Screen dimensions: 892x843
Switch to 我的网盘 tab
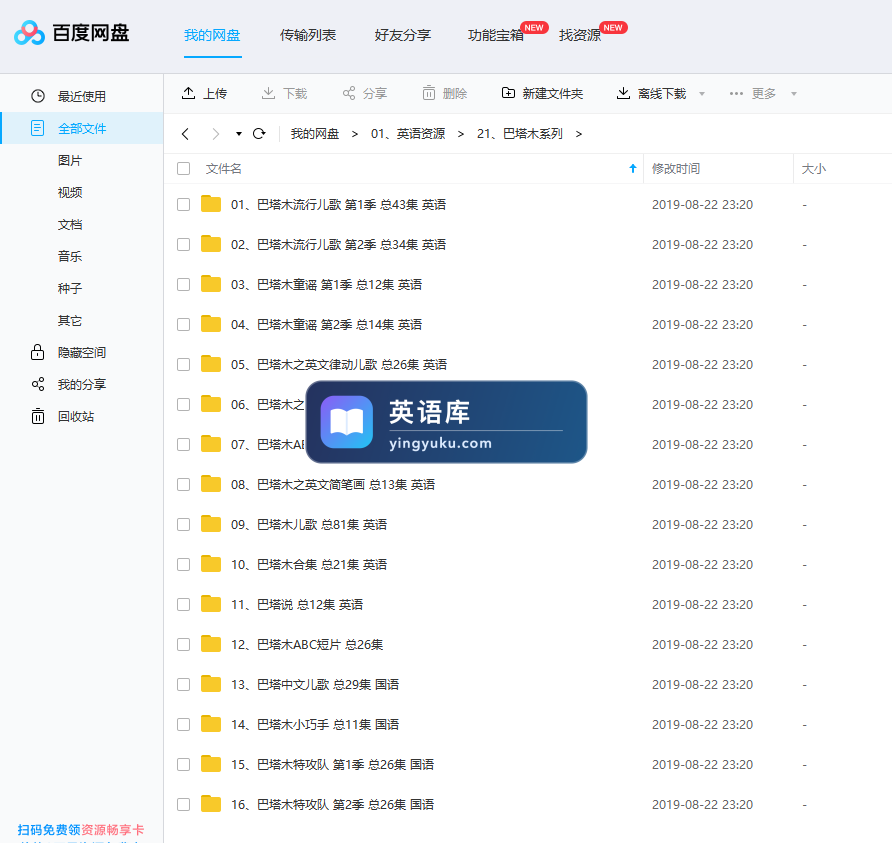coord(212,35)
